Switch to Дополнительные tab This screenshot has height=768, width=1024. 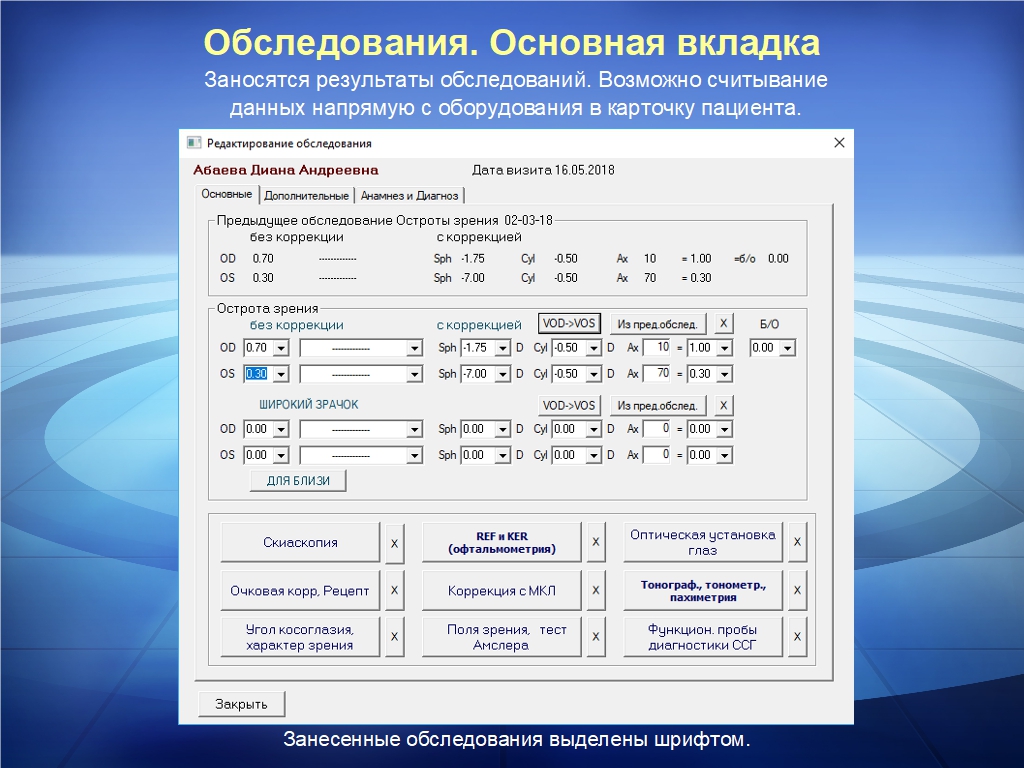pyautogui.click(x=306, y=196)
